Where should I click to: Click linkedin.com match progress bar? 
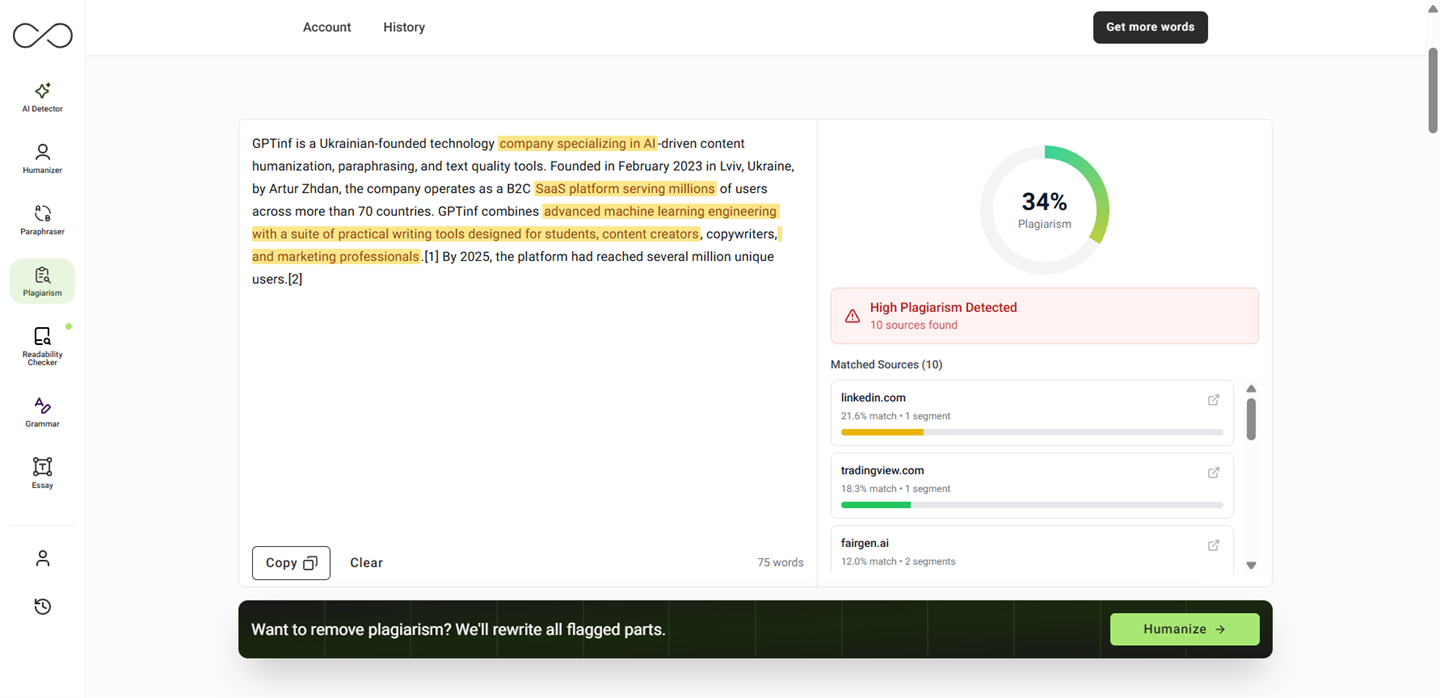(x=1032, y=432)
